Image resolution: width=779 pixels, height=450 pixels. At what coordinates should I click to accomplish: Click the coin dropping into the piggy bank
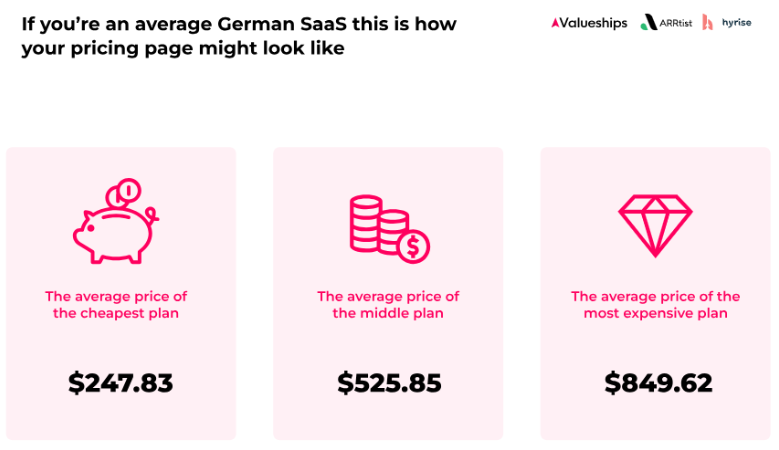[127, 190]
